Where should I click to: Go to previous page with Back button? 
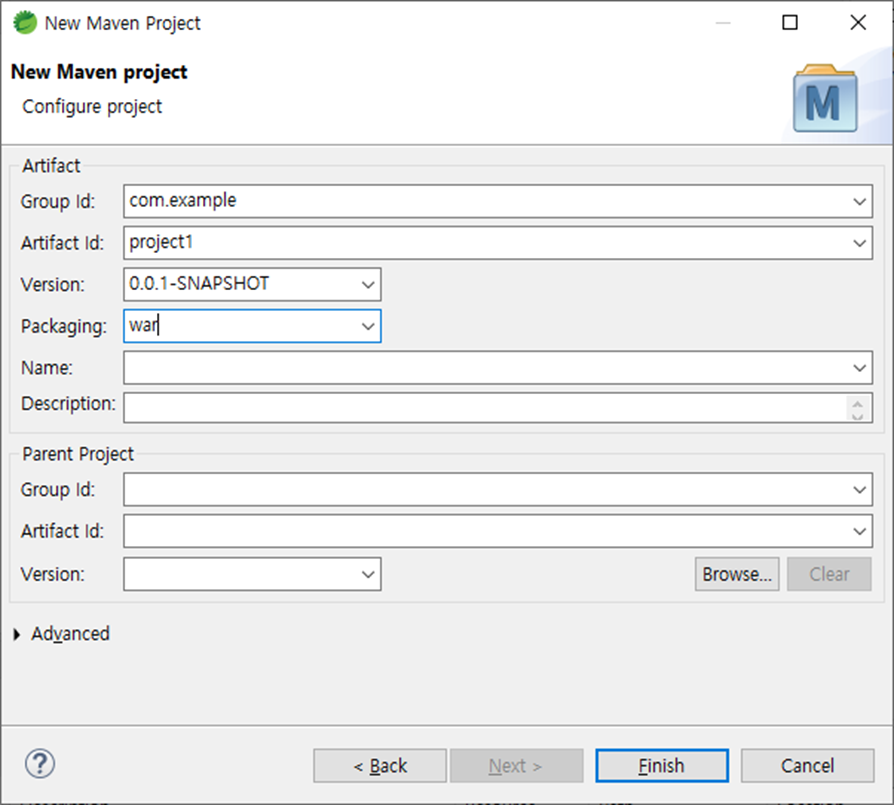380,766
